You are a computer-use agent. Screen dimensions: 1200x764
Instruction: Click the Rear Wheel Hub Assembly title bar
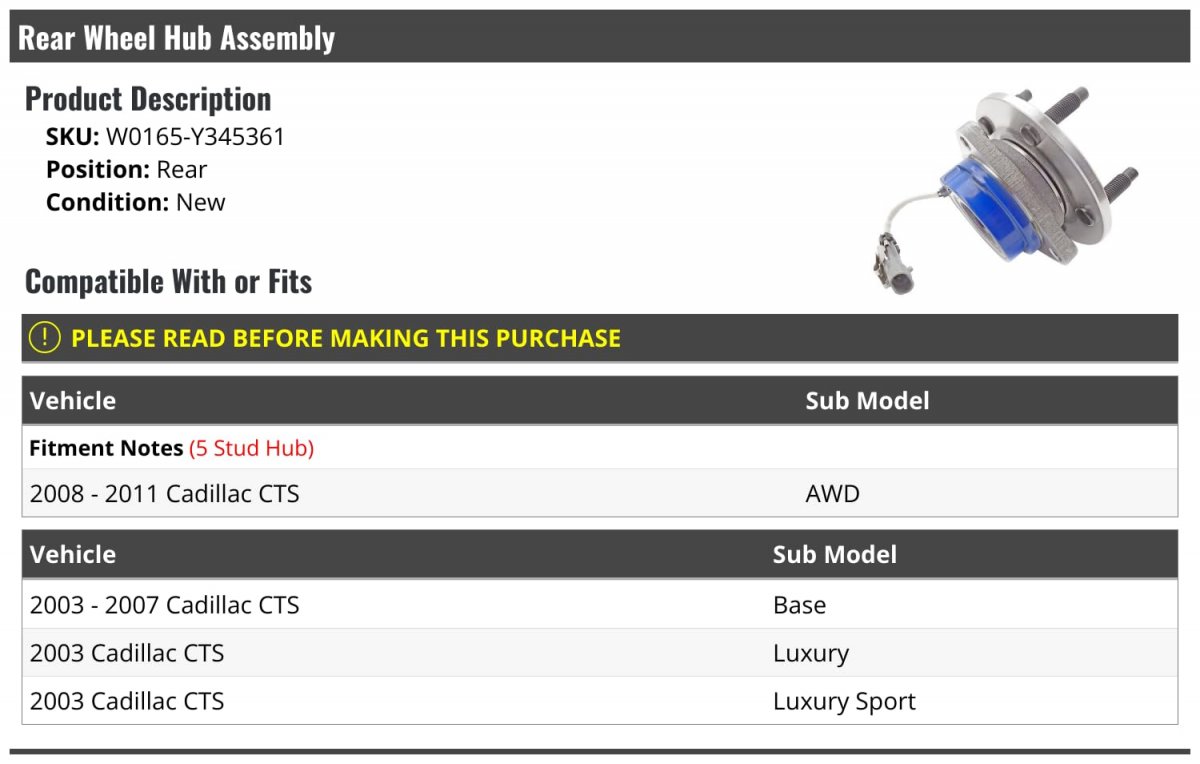pyautogui.click(x=600, y=37)
